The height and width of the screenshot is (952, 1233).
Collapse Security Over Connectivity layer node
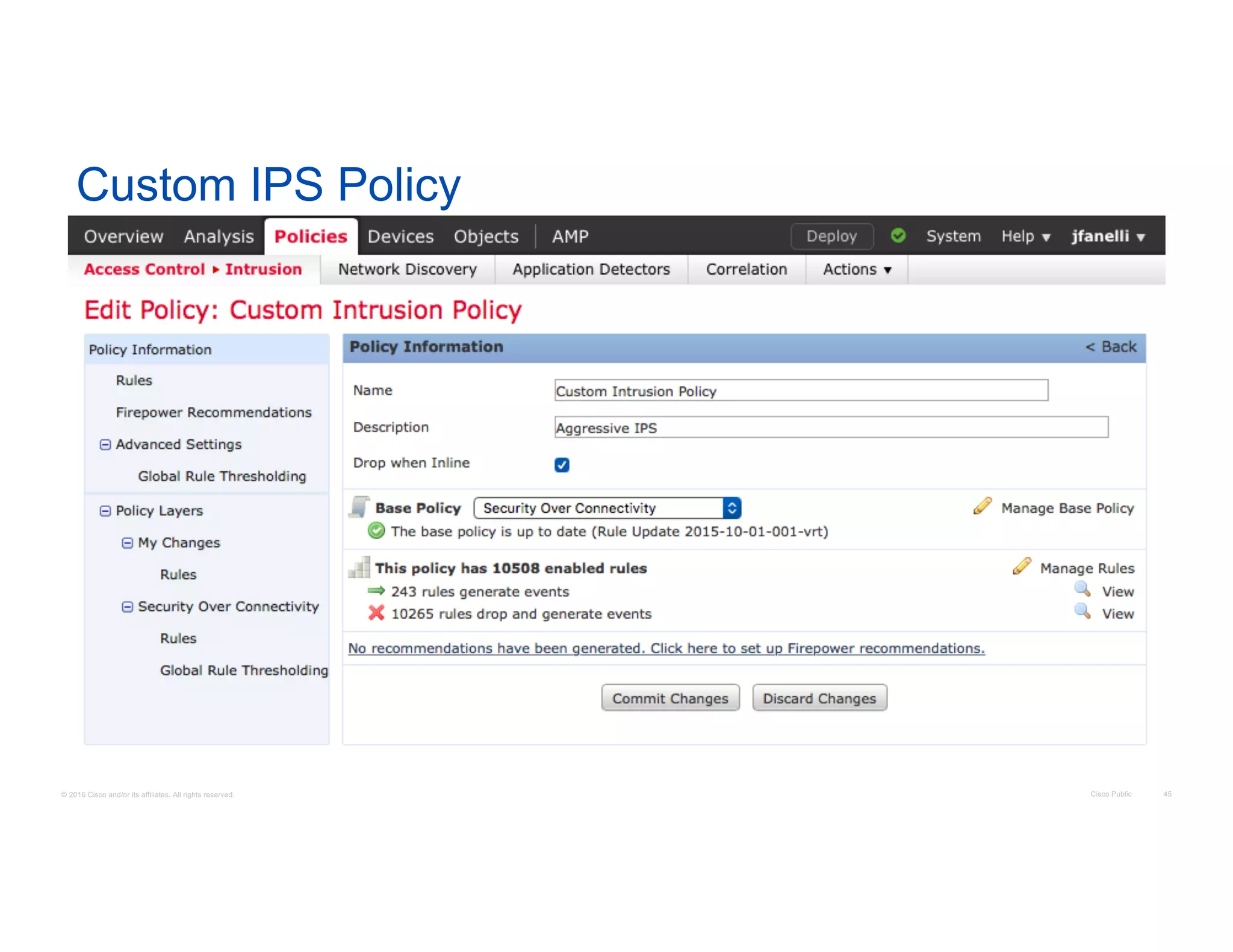pyautogui.click(x=127, y=607)
